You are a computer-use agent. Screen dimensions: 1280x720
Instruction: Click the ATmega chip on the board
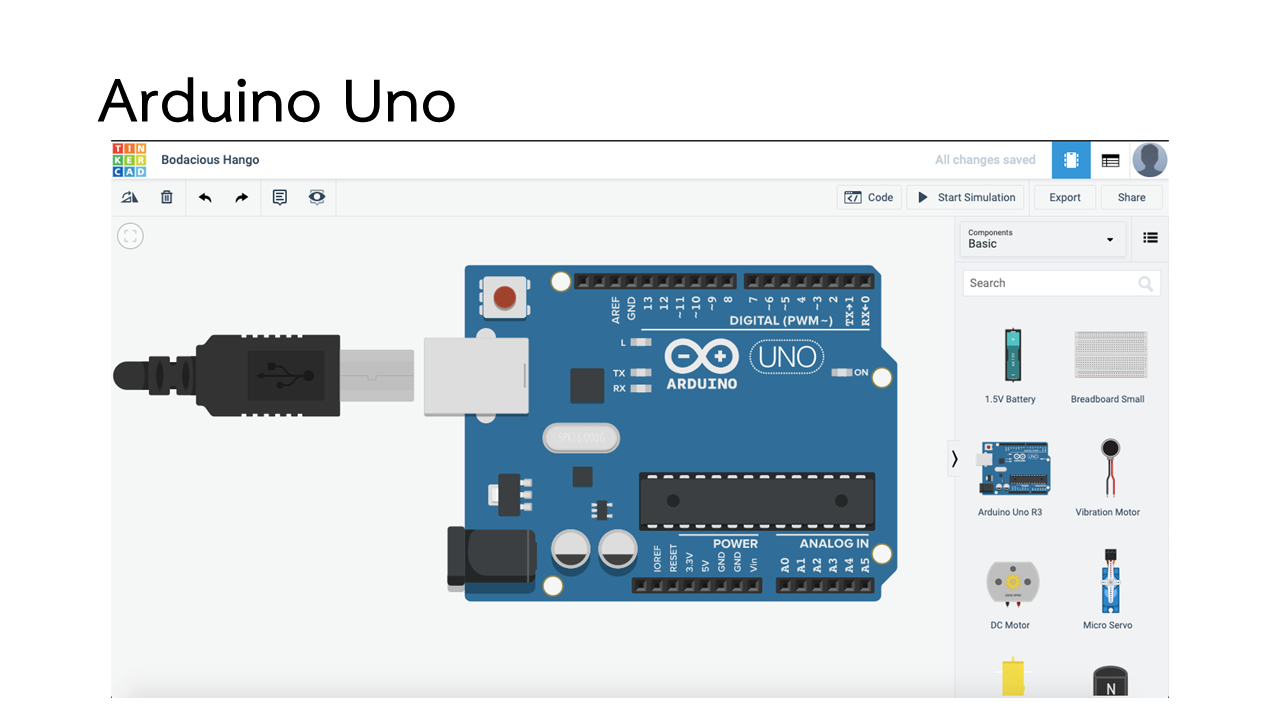757,501
